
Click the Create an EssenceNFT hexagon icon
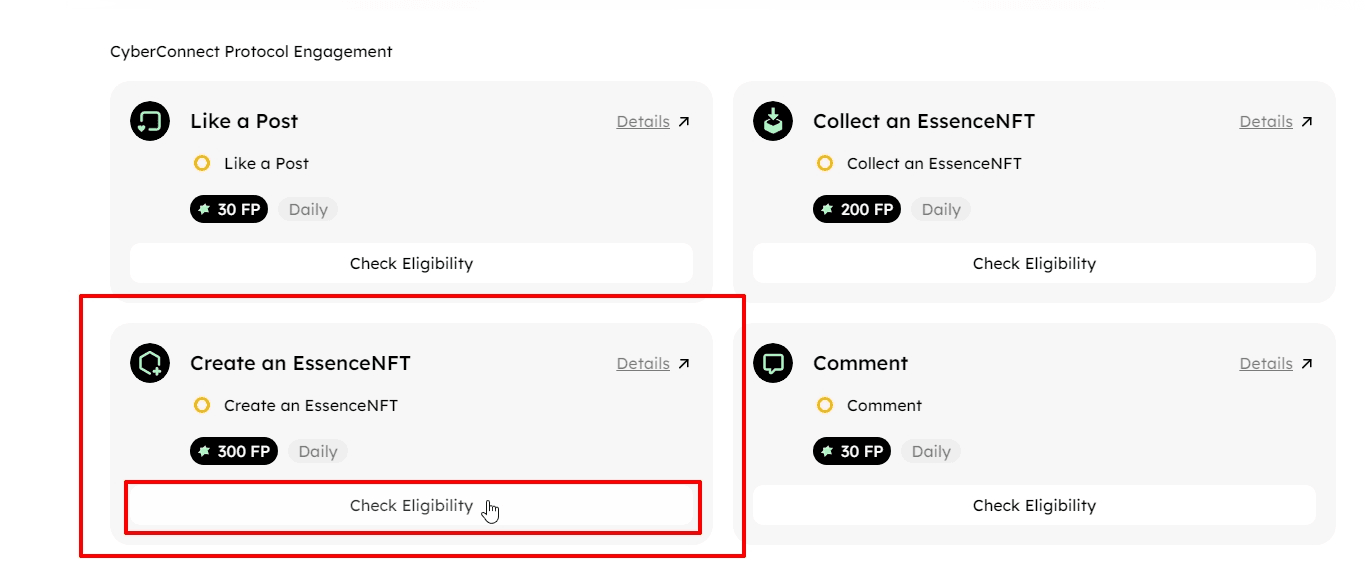(x=150, y=363)
